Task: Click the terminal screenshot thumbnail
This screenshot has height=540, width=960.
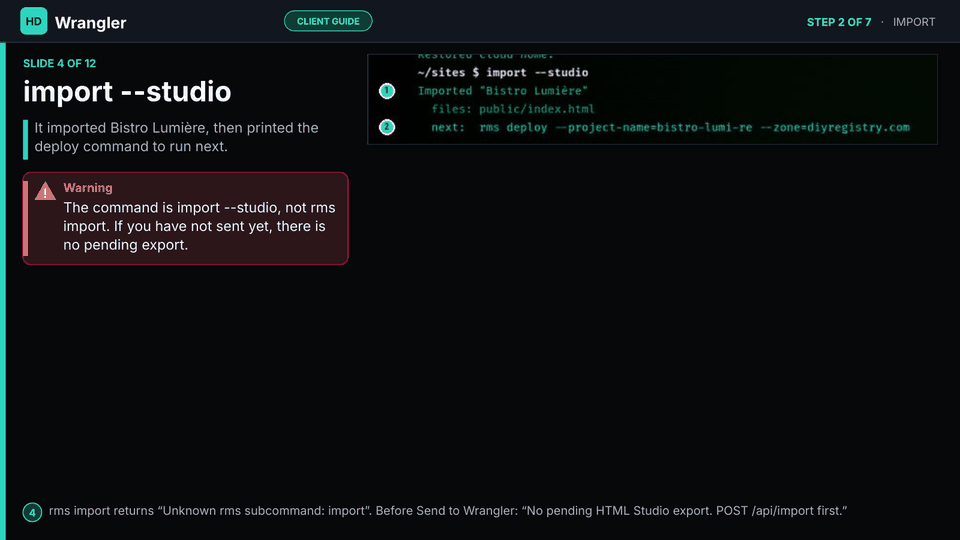Action: coord(652,99)
